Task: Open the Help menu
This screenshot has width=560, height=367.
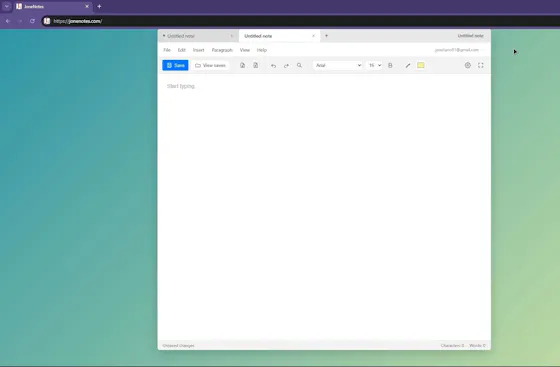Action: [262, 50]
